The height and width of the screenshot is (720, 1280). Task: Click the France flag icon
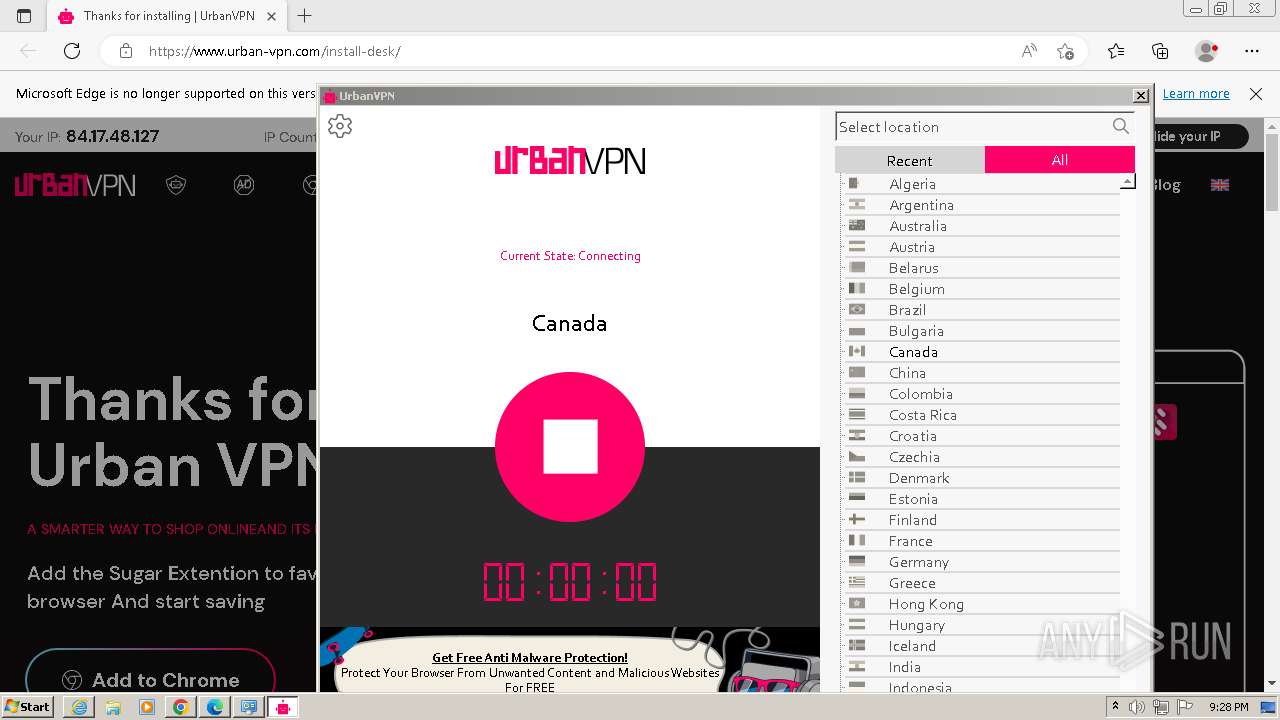click(857, 540)
